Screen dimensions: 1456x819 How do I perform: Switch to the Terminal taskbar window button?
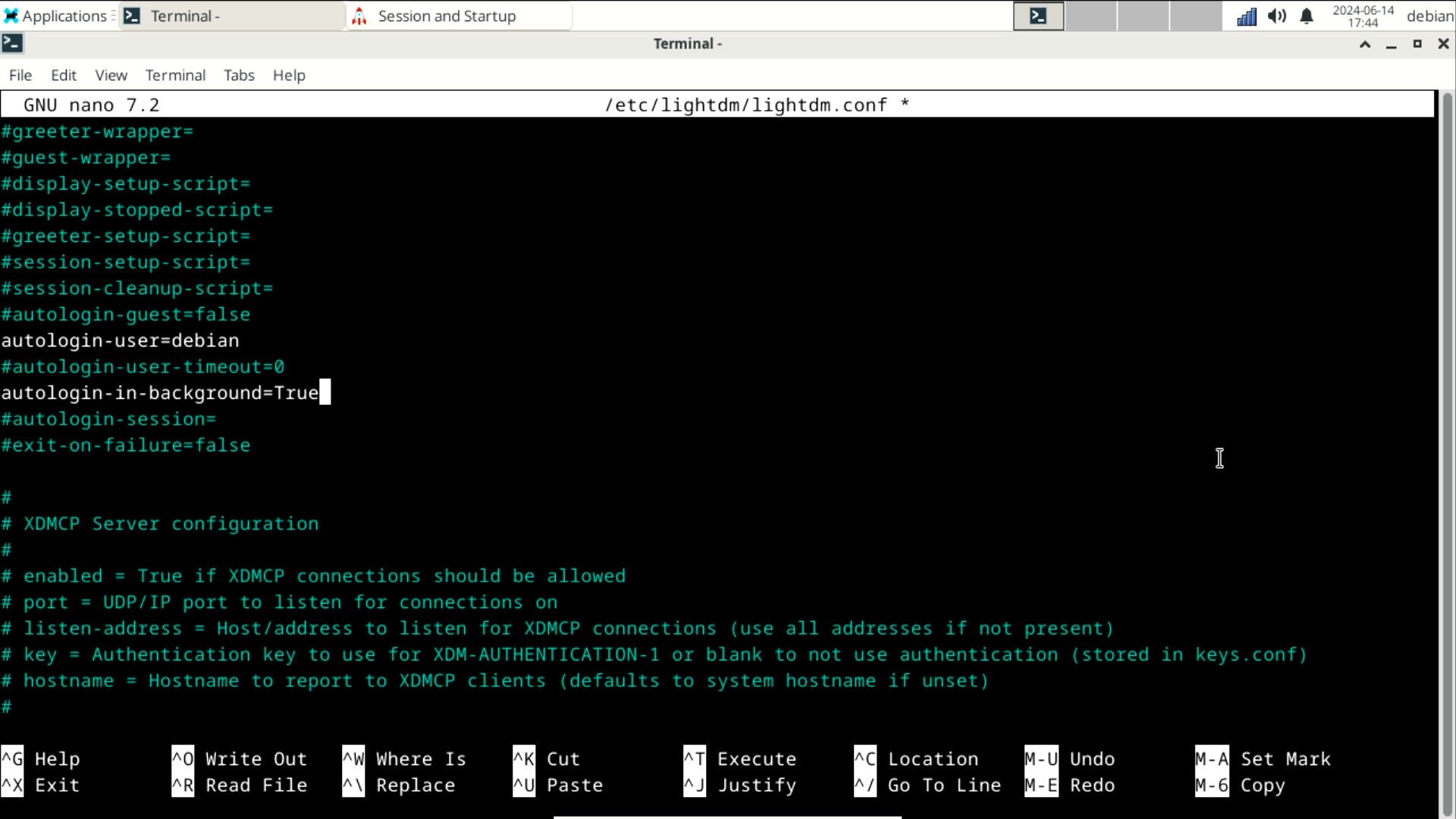(x=231, y=16)
